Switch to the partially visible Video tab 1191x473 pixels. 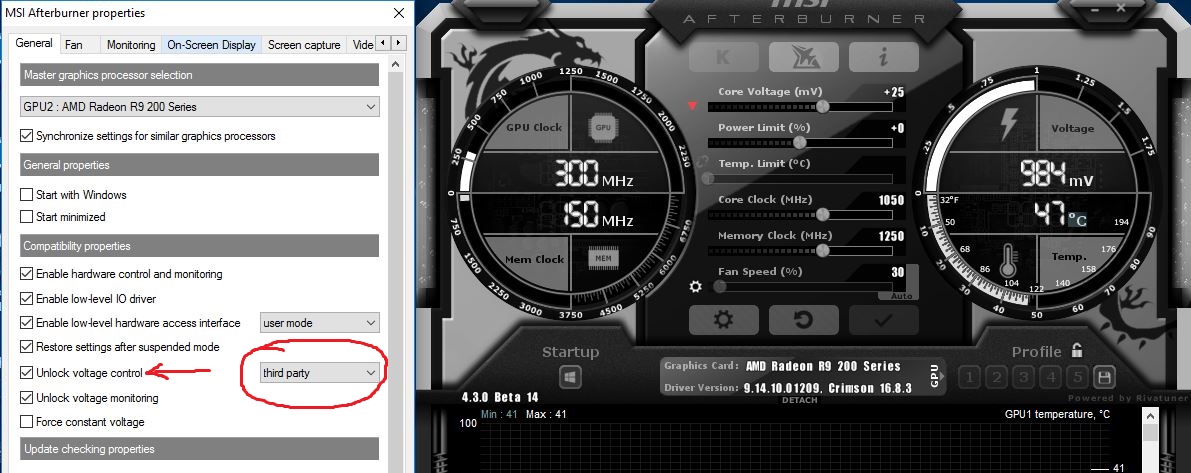[x=362, y=45]
